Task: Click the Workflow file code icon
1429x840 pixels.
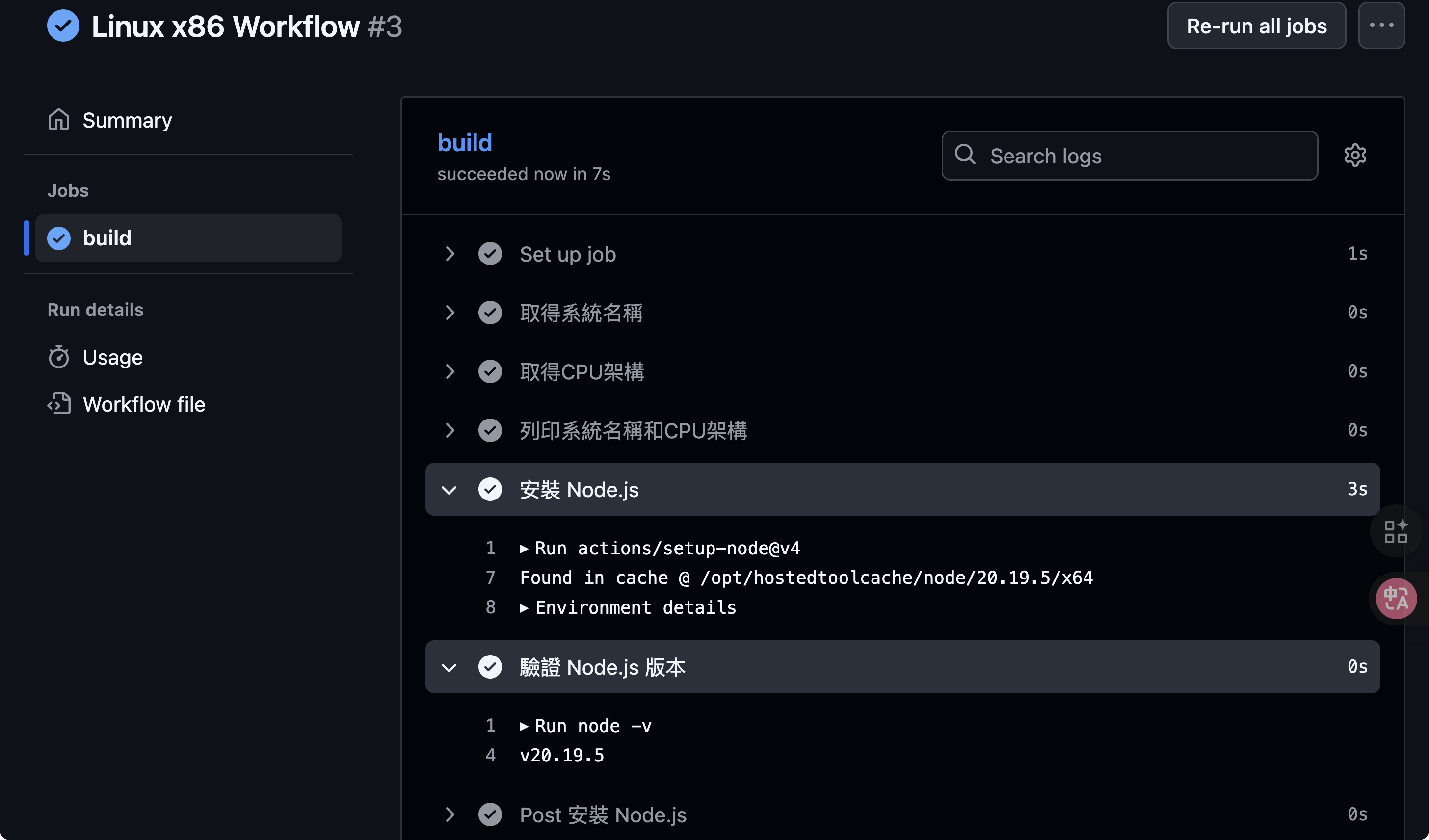Action: pyautogui.click(x=59, y=404)
